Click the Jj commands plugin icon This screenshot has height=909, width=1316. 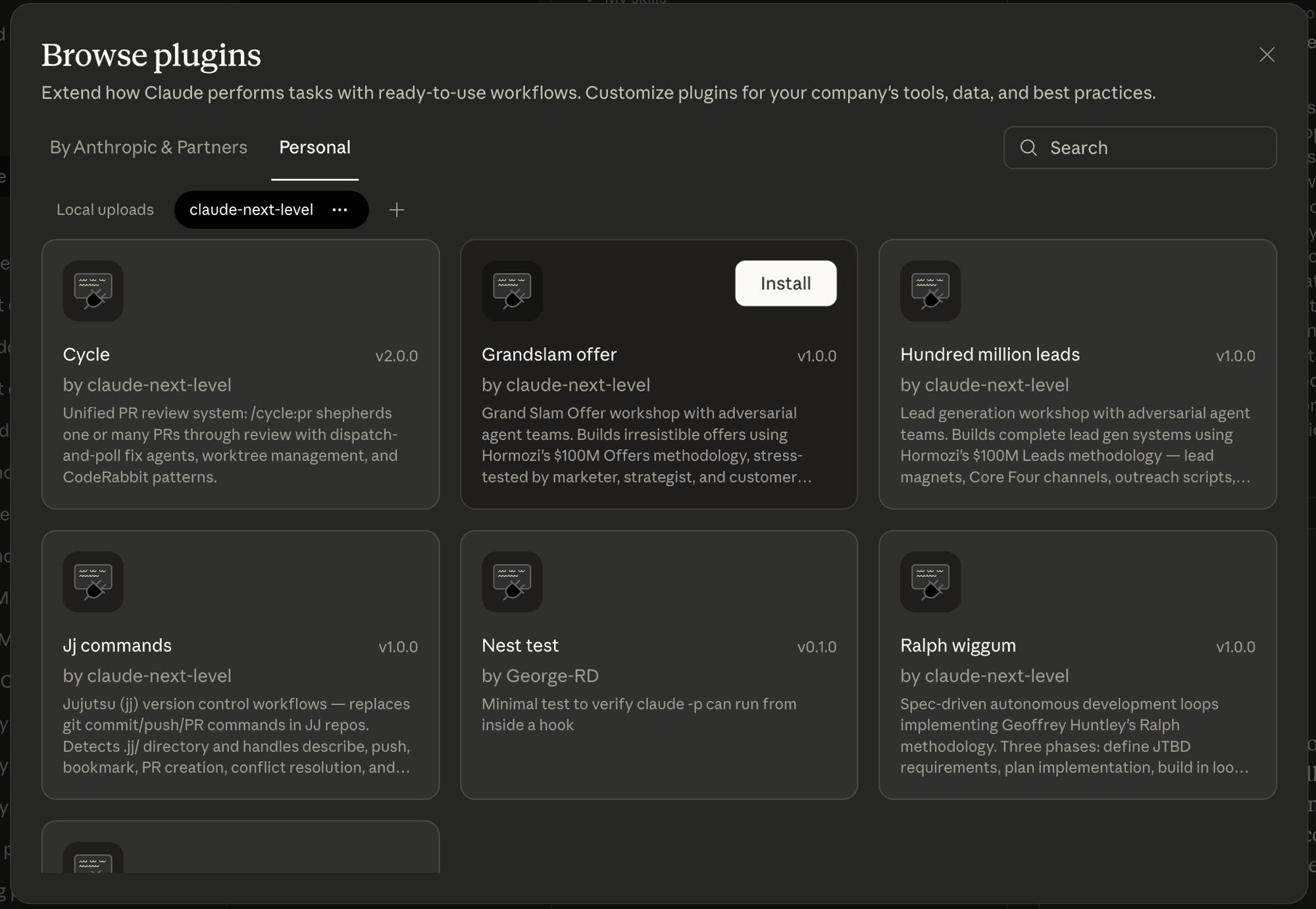93,581
